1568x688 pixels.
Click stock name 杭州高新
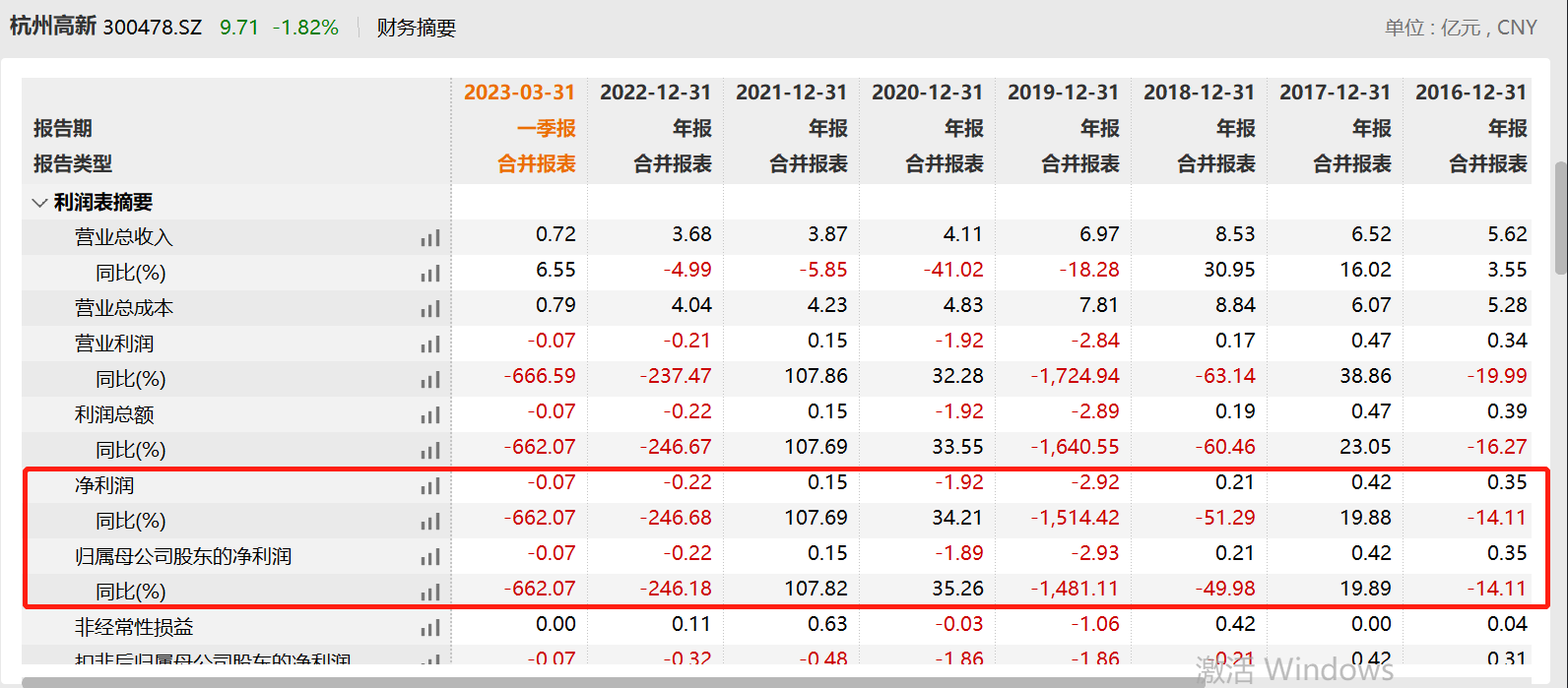click(53, 27)
